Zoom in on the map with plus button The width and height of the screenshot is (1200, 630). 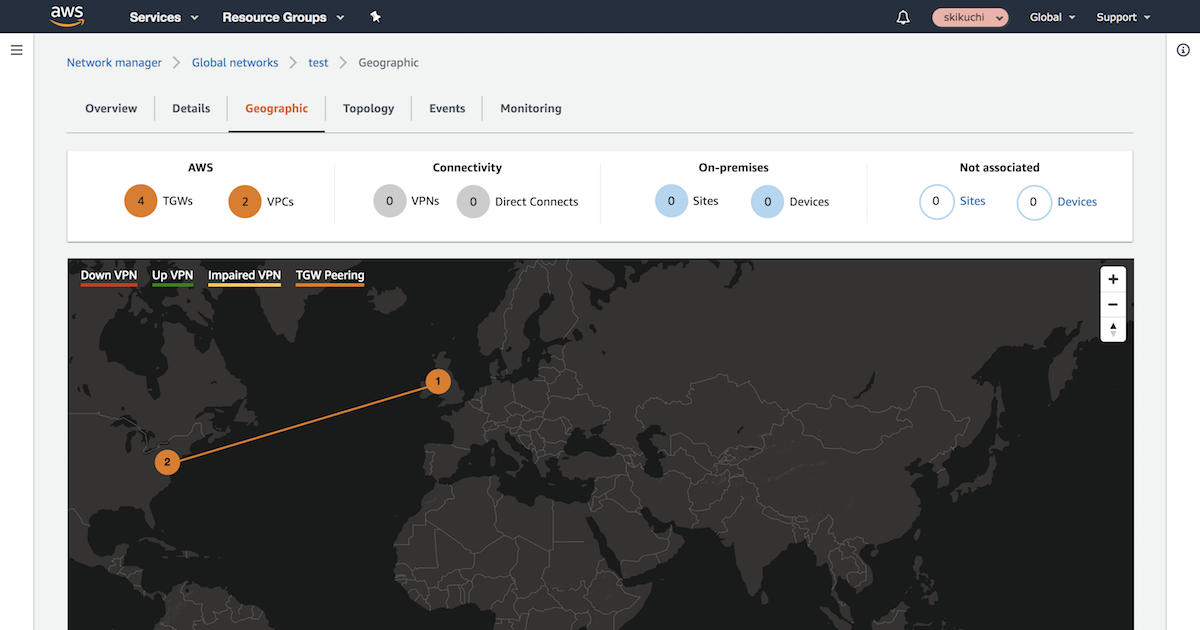[x=1112, y=279]
